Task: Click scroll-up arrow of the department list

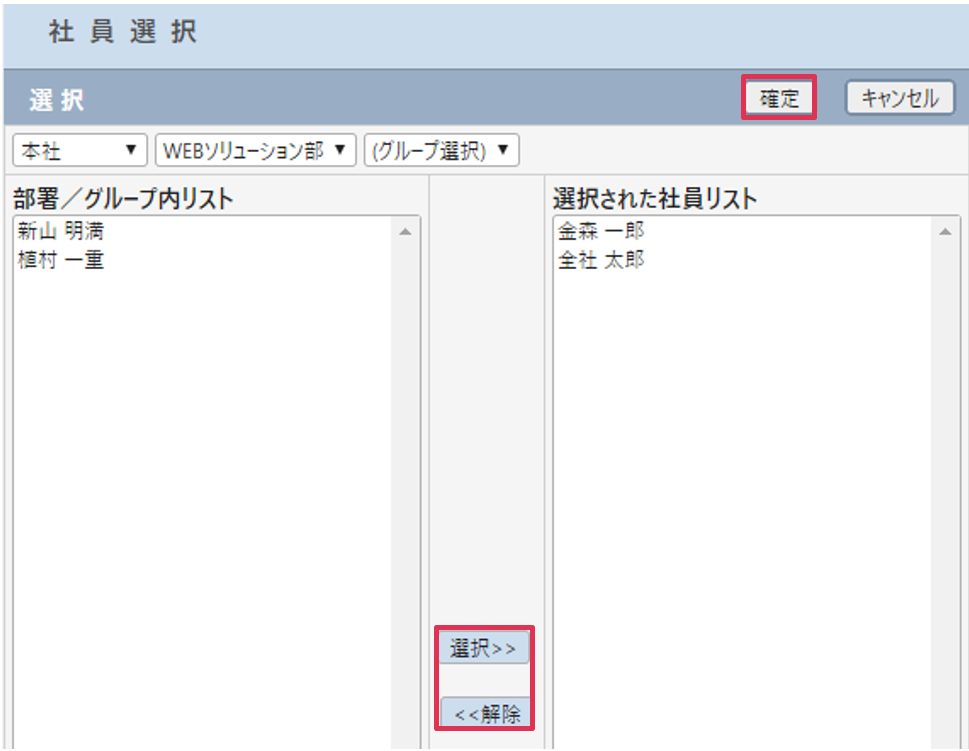Action: [405, 232]
